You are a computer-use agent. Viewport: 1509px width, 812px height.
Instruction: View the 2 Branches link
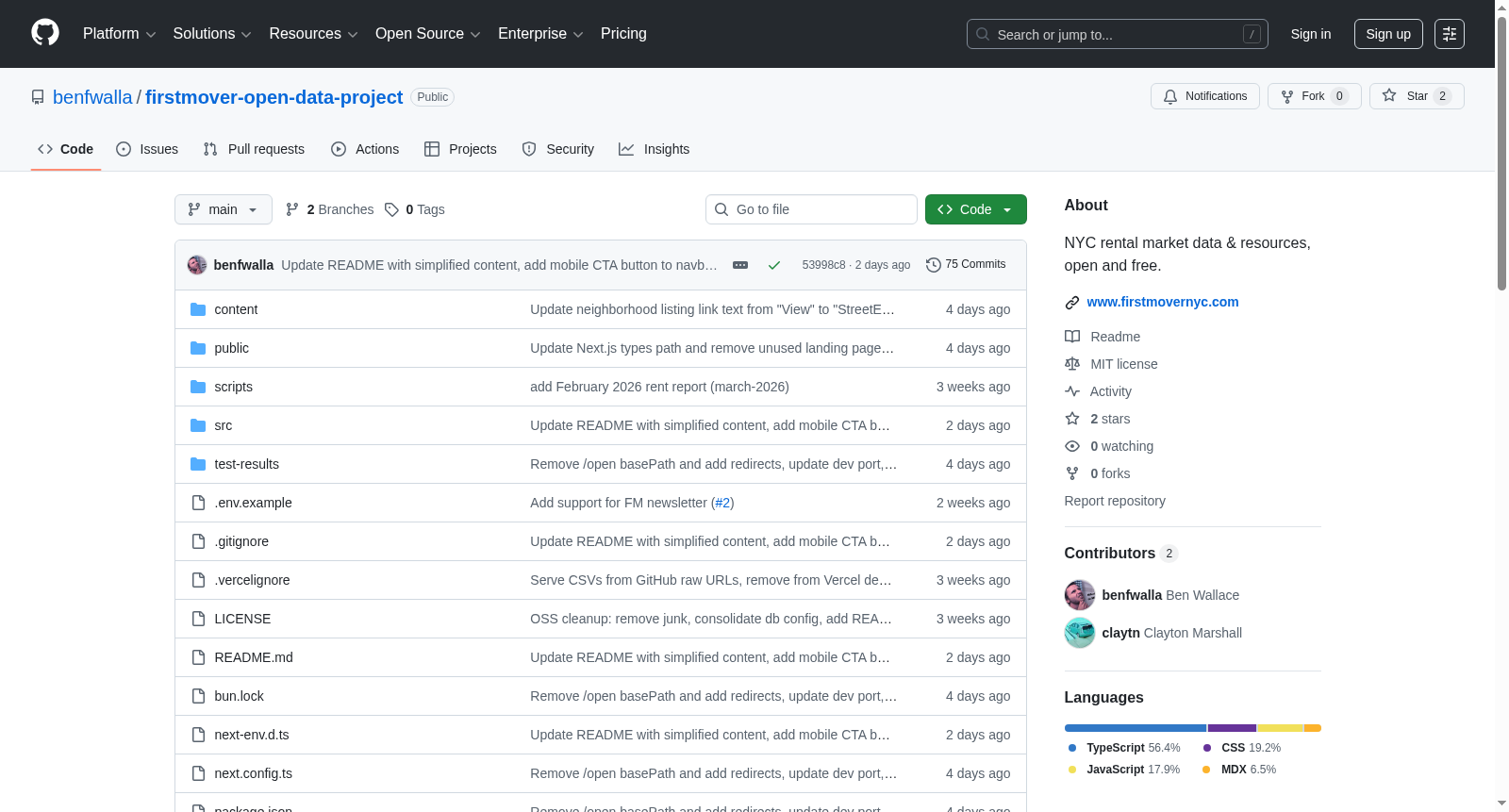pos(330,209)
